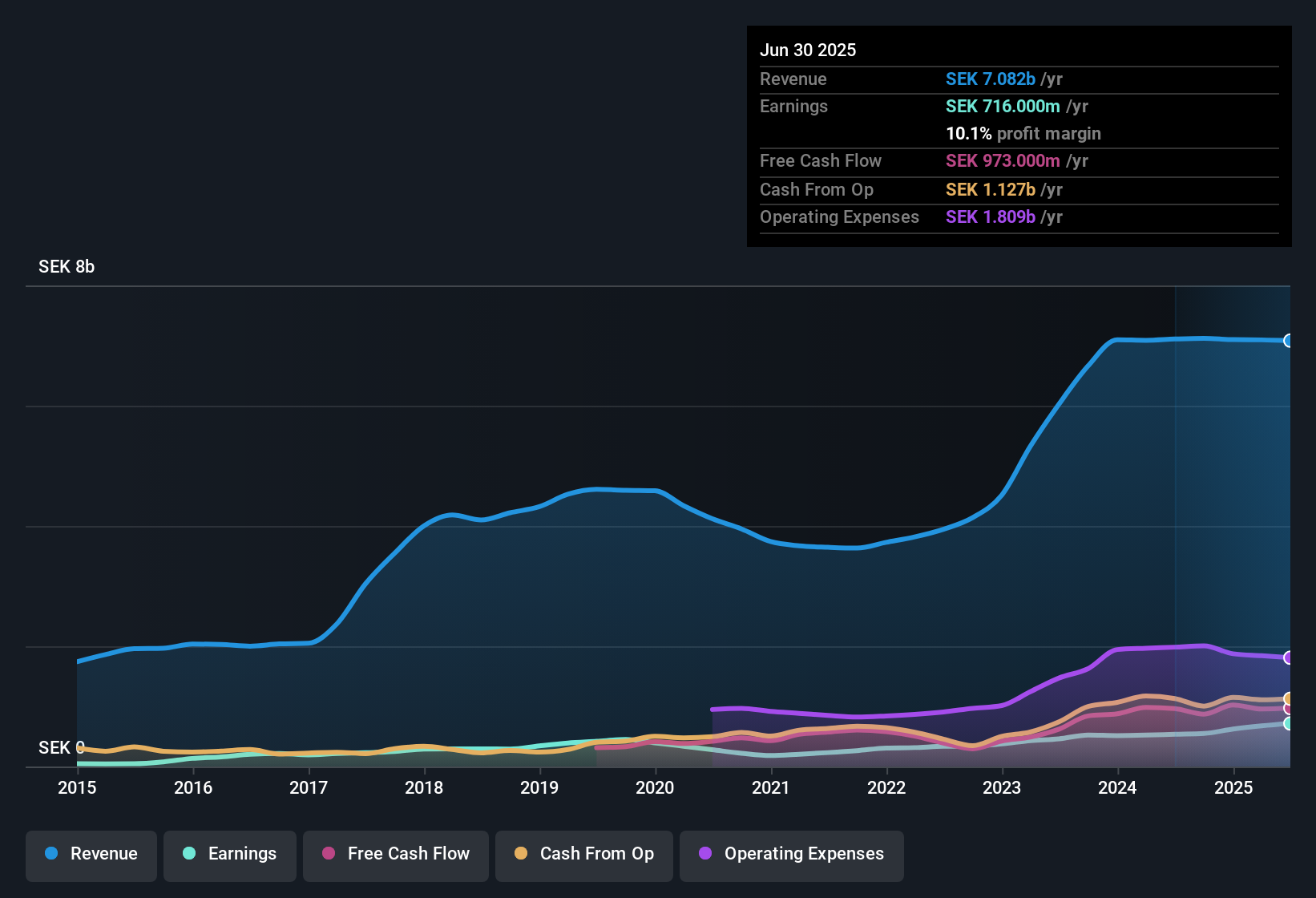Click the 2020 x-axis label
Viewport: 1316px width, 898px height.
click(655, 787)
